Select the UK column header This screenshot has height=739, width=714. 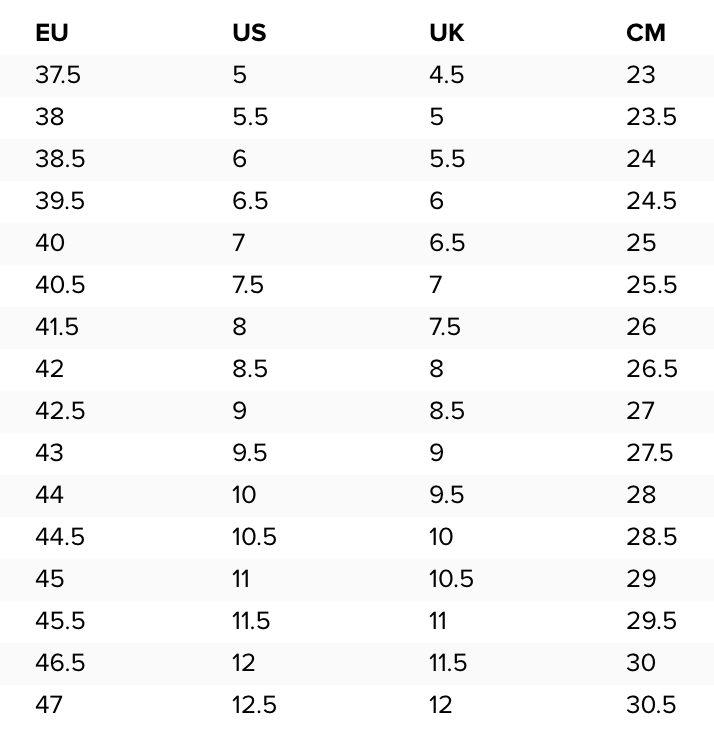click(x=447, y=33)
